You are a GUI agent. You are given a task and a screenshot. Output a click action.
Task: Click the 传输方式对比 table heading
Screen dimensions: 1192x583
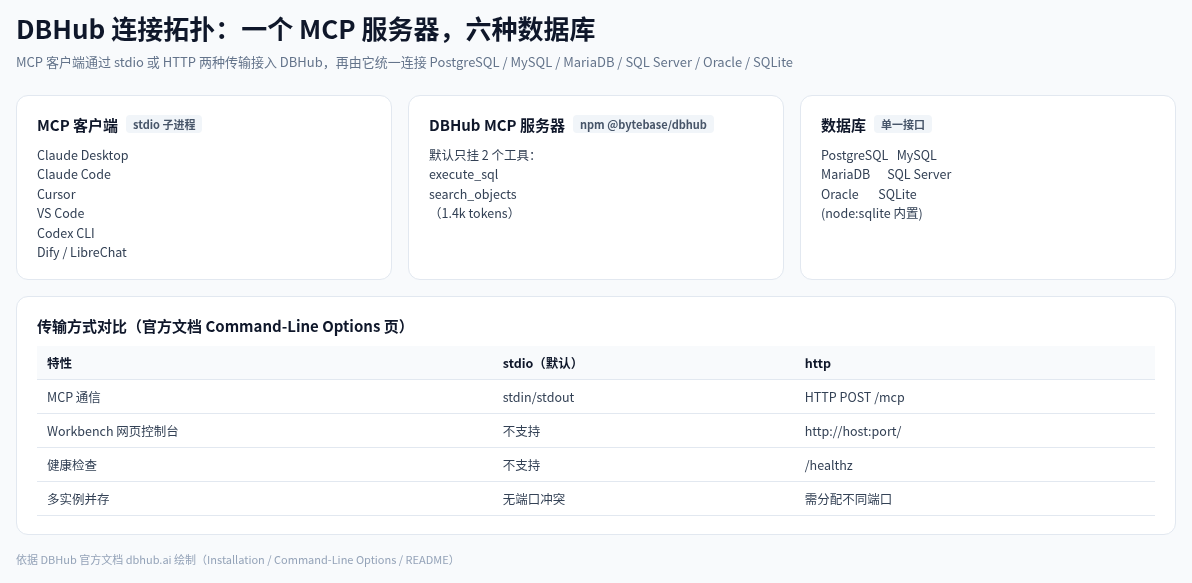(x=225, y=326)
